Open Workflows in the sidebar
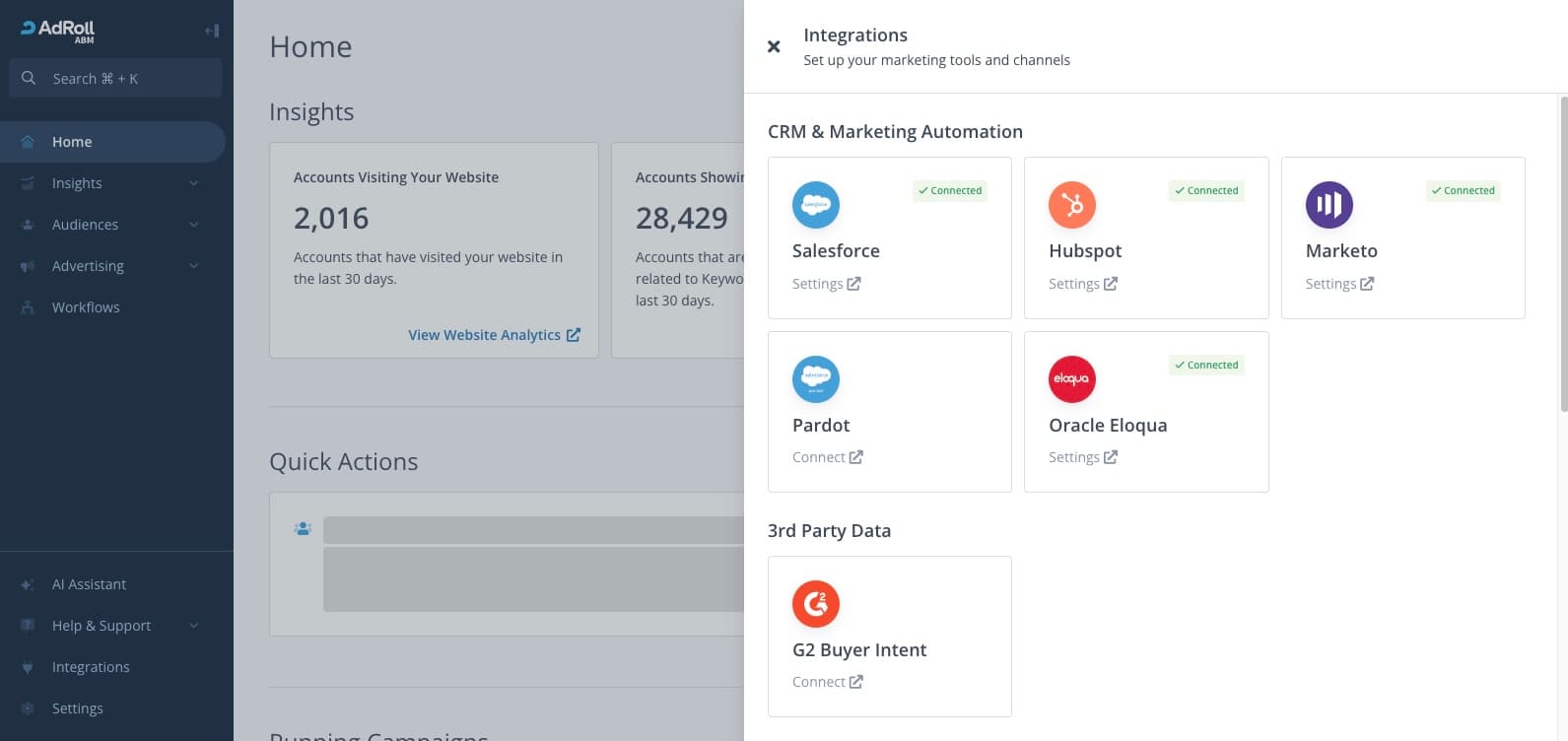This screenshot has width=1568, height=741. (x=86, y=307)
